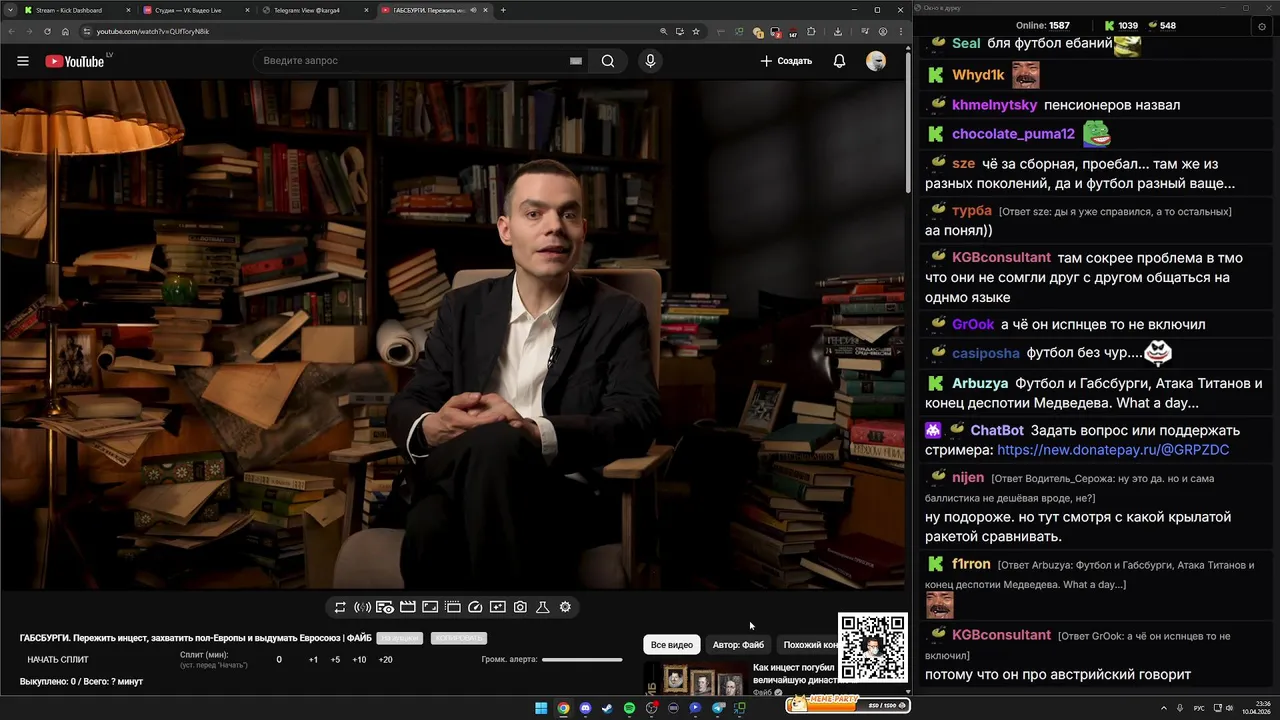Click the picture-in-picture screen icon in toolbar
Viewport: 1280px width, 720px height.
(x=498, y=607)
